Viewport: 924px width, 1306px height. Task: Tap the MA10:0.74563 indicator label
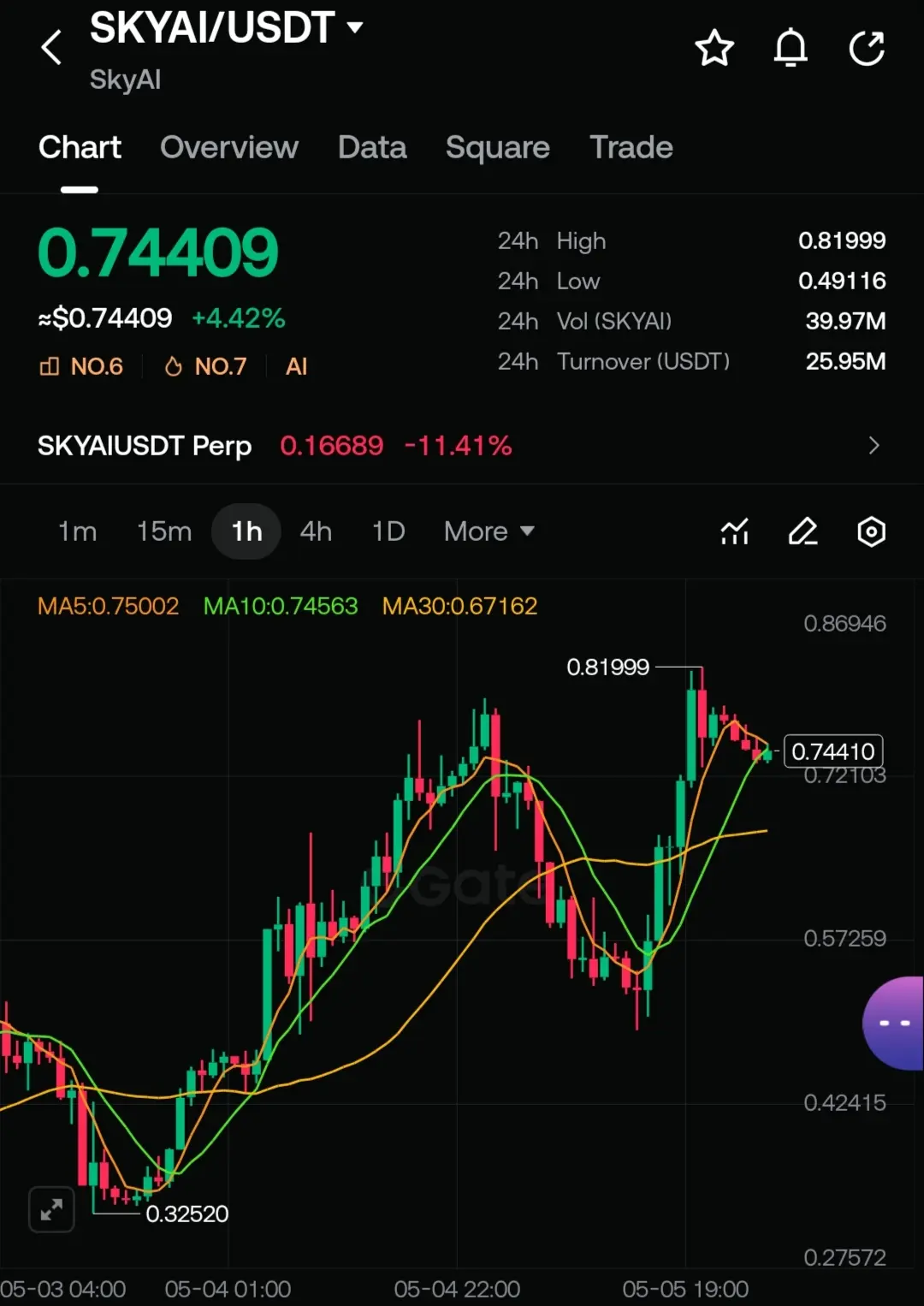(x=281, y=606)
